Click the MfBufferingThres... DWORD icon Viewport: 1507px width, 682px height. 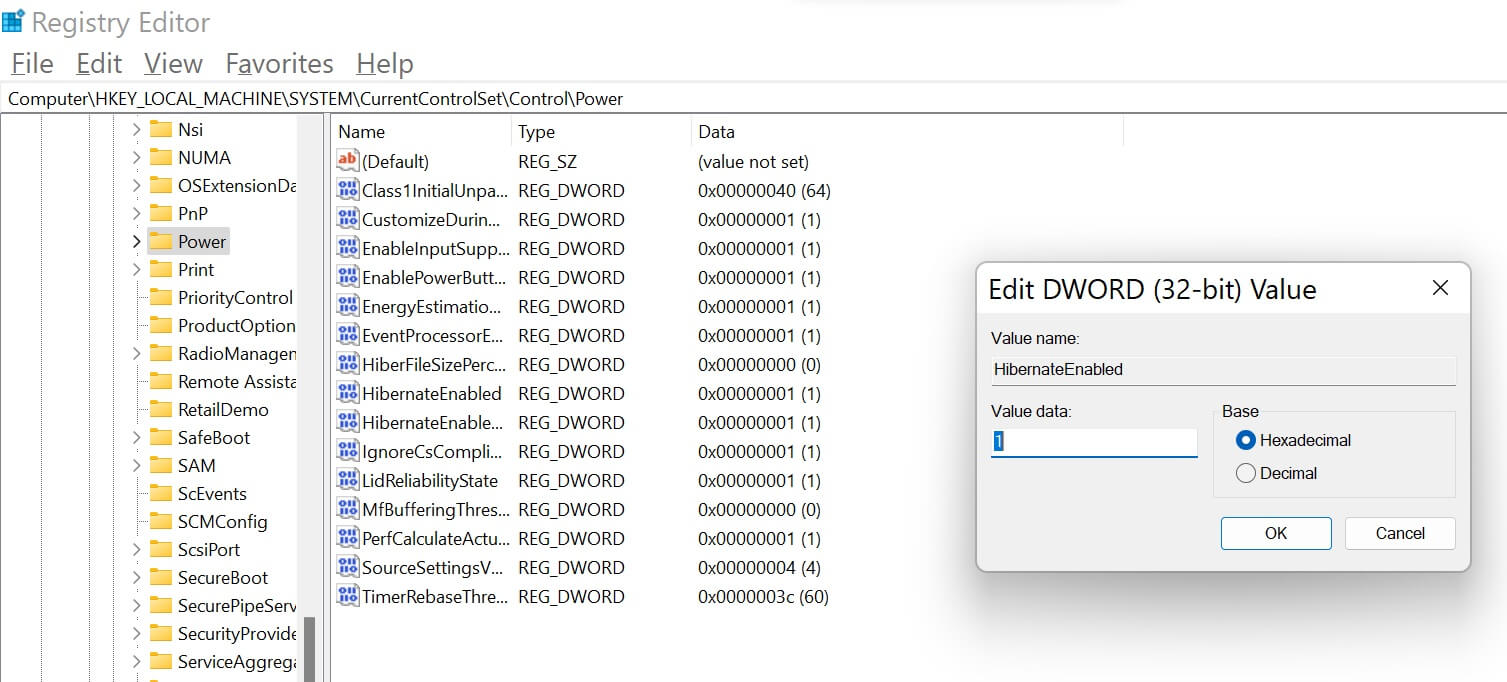pos(347,509)
